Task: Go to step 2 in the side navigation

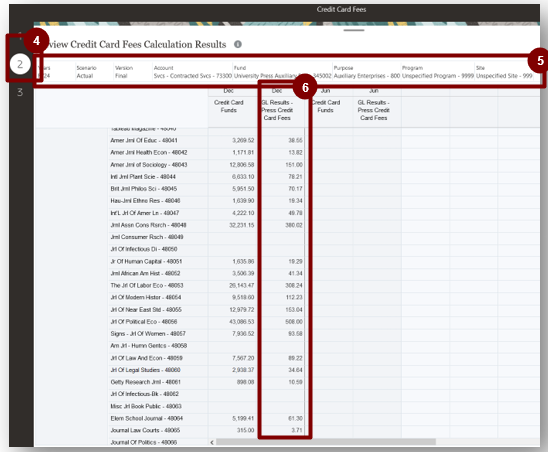Action: (20, 64)
